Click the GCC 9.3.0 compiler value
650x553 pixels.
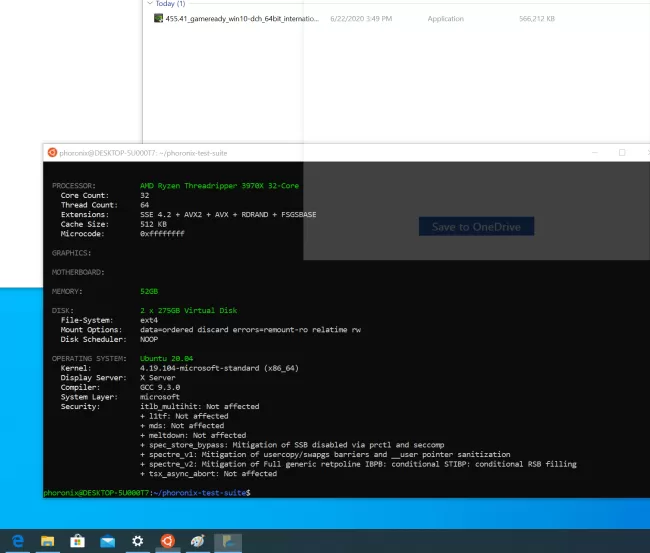[160, 388]
